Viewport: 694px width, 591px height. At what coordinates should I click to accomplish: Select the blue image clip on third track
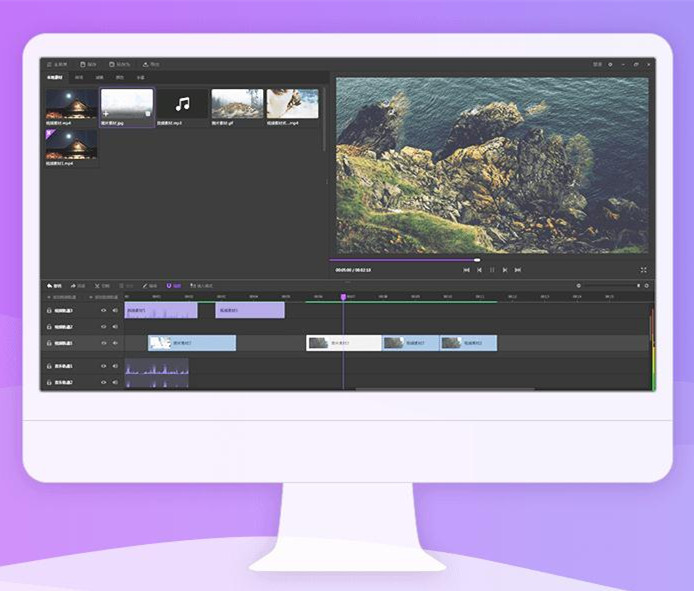point(192,343)
